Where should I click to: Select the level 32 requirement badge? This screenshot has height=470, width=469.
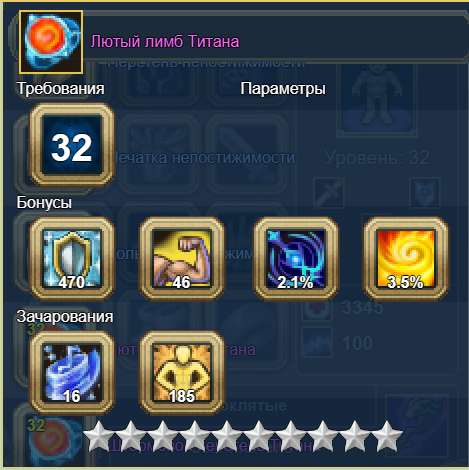[72, 145]
